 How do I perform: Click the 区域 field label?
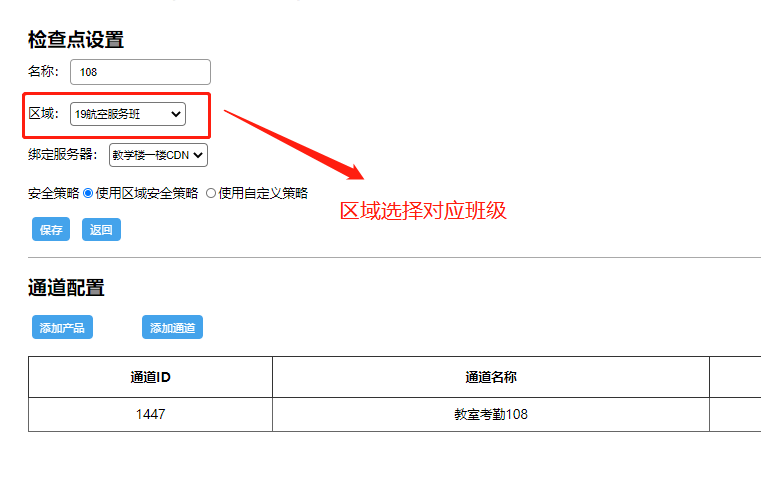[x=44, y=114]
